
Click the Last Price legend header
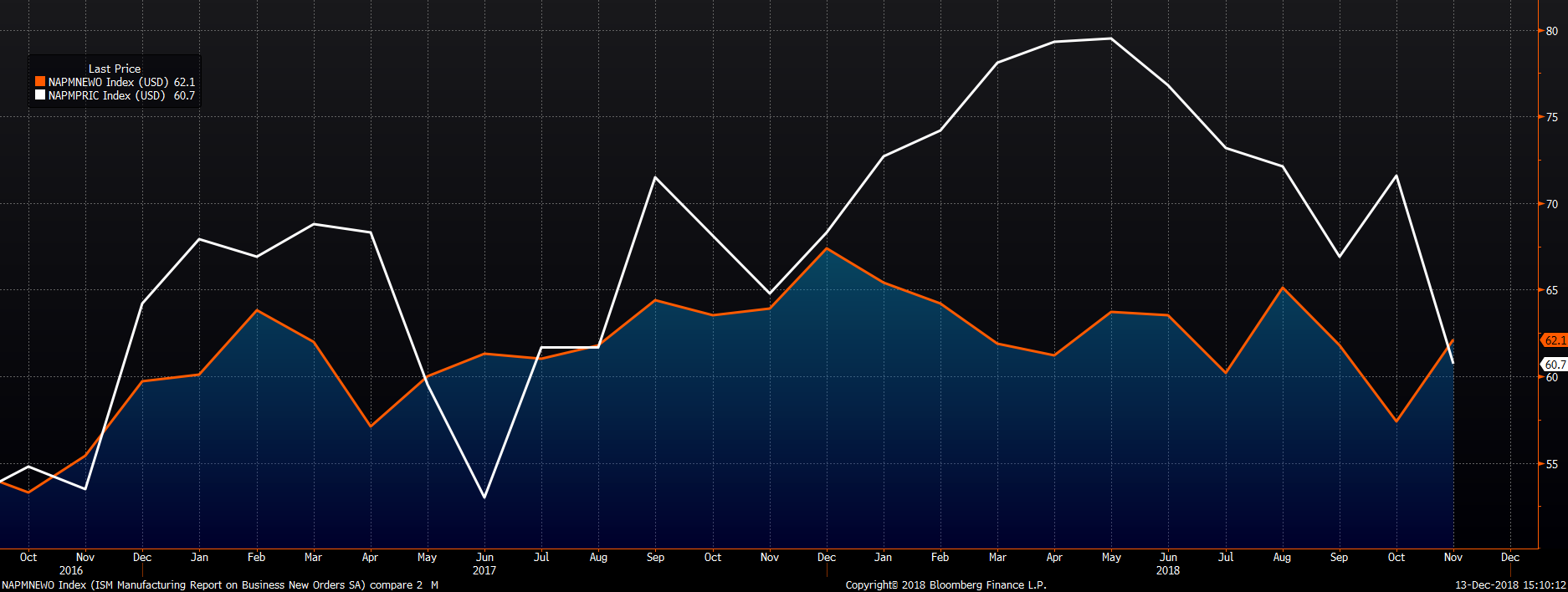coord(115,69)
